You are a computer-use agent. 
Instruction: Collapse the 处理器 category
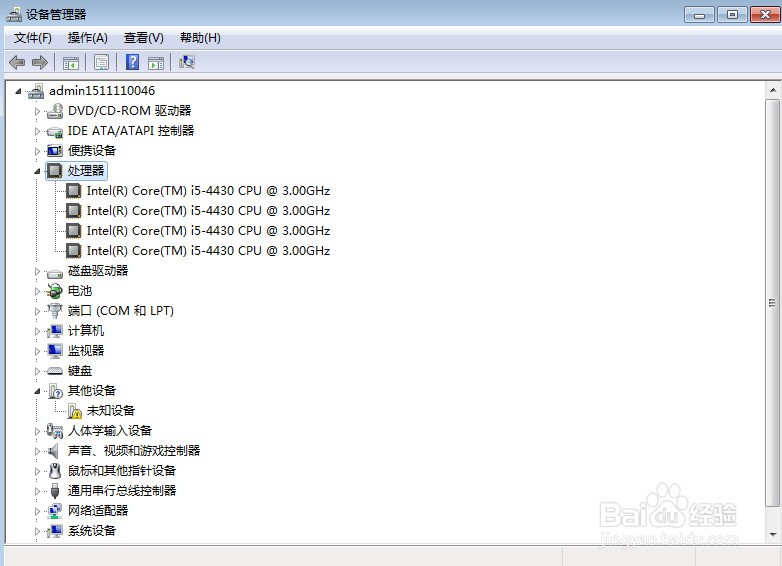(x=37, y=171)
